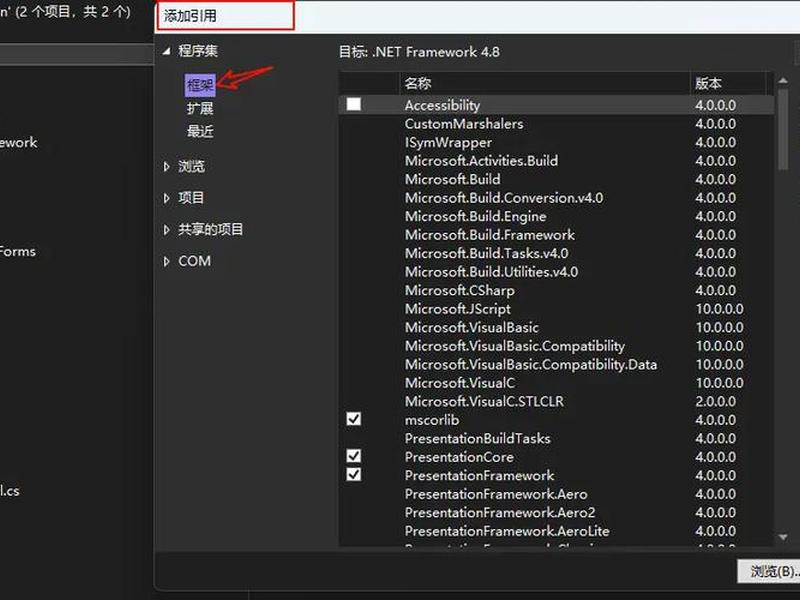Click the list scrollbar up arrow
The width and height of the screenshot is (800, 600).
783,81
